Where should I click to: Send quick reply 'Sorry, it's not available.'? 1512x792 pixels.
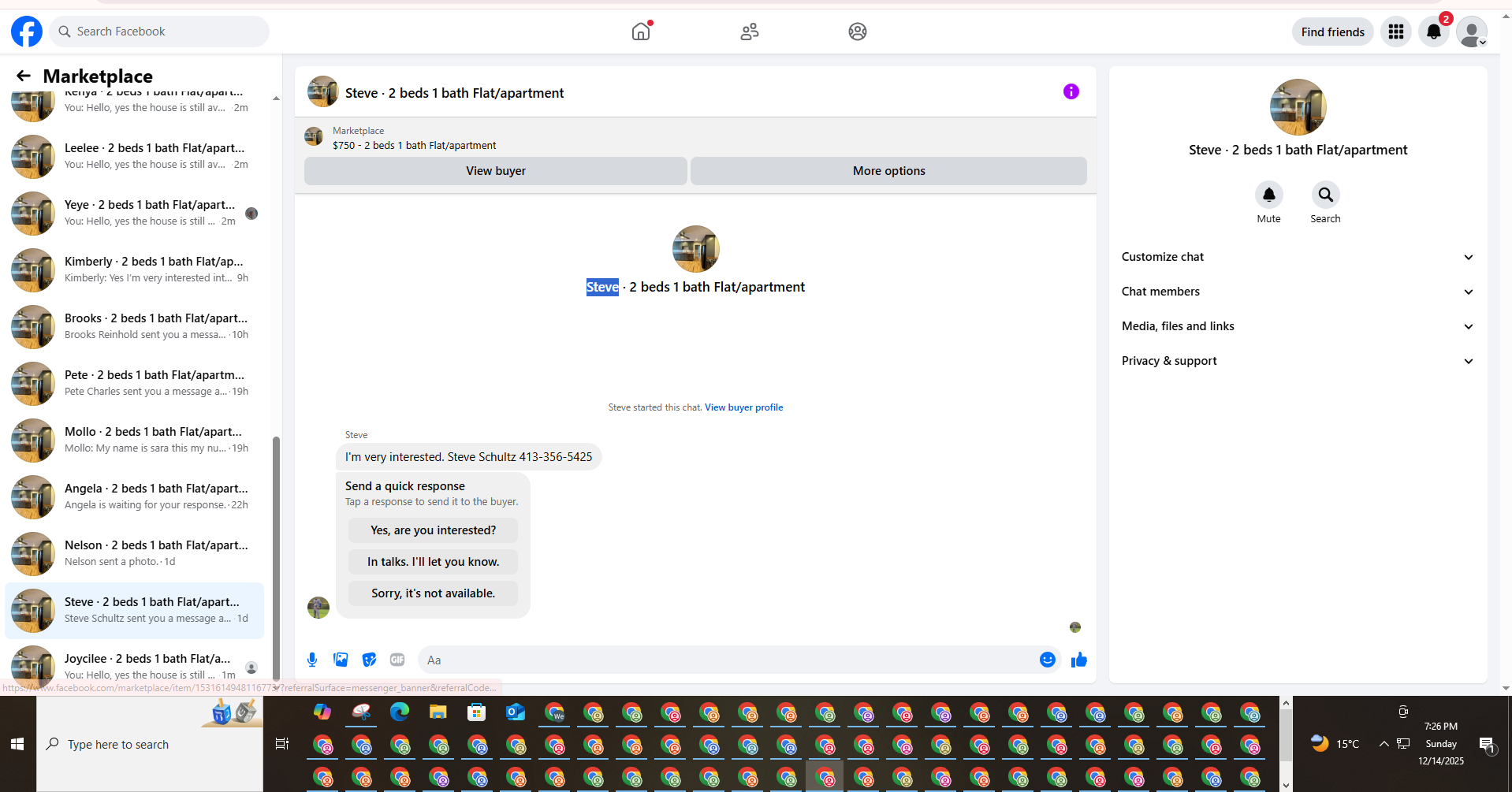point(433,593)
